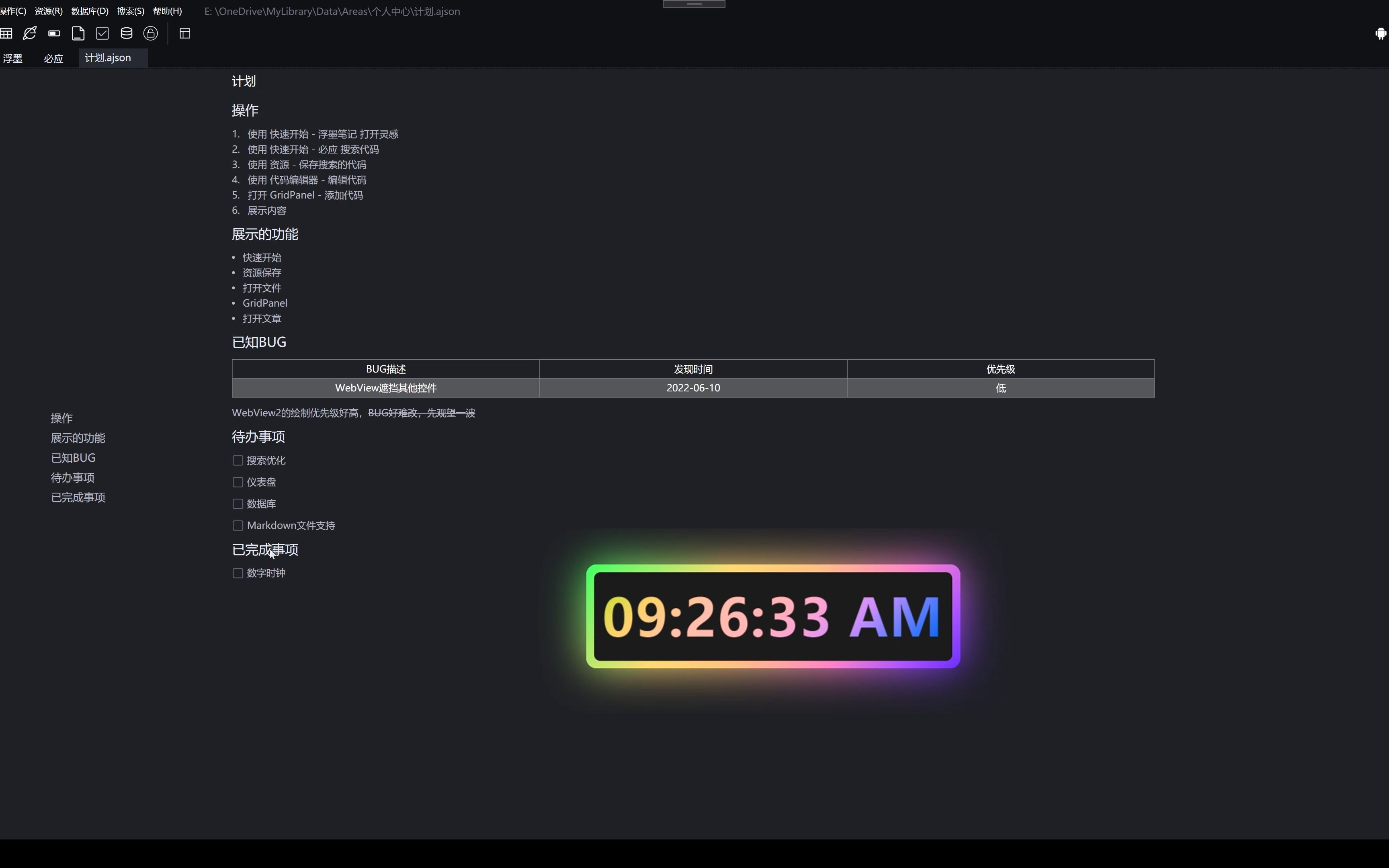Click the strikethrough text BUG好难改，先观望一波
Viewport: 1389px width, 868px height.
tap(421, 413)
